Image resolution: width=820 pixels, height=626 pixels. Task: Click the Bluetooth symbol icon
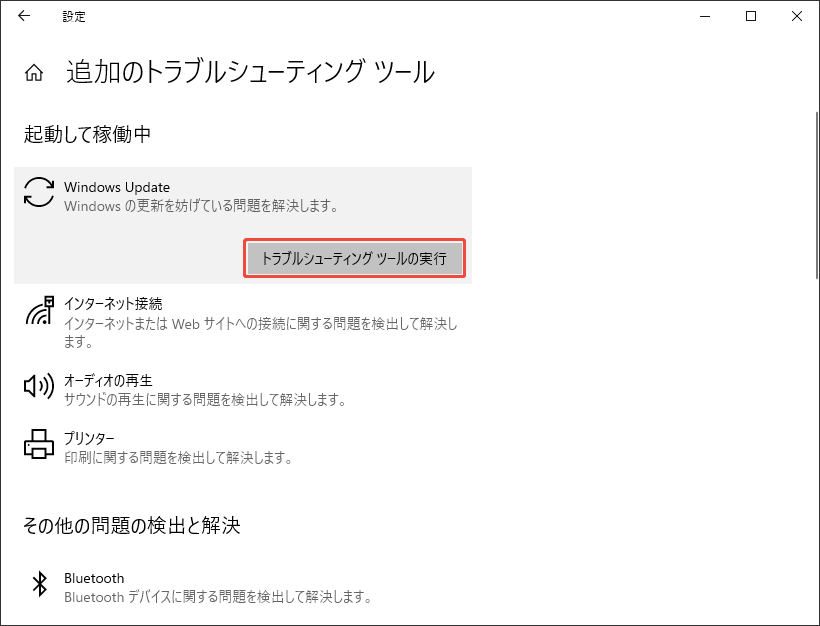[40, 584]
